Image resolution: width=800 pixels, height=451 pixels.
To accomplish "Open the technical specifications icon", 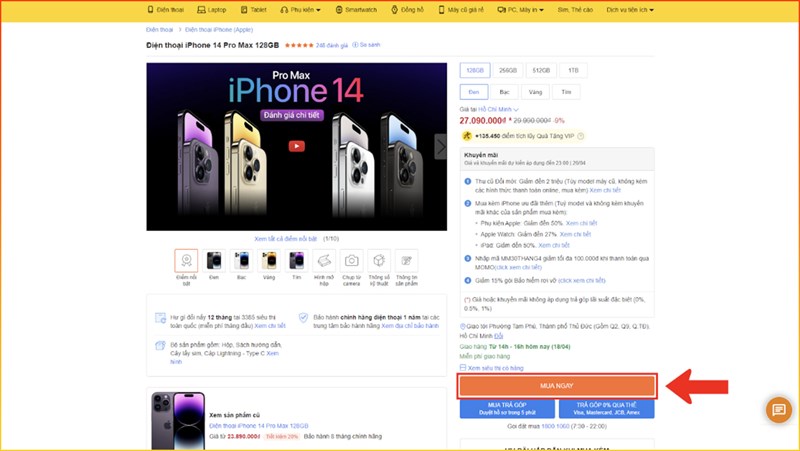I will click(x=379, y=261).
